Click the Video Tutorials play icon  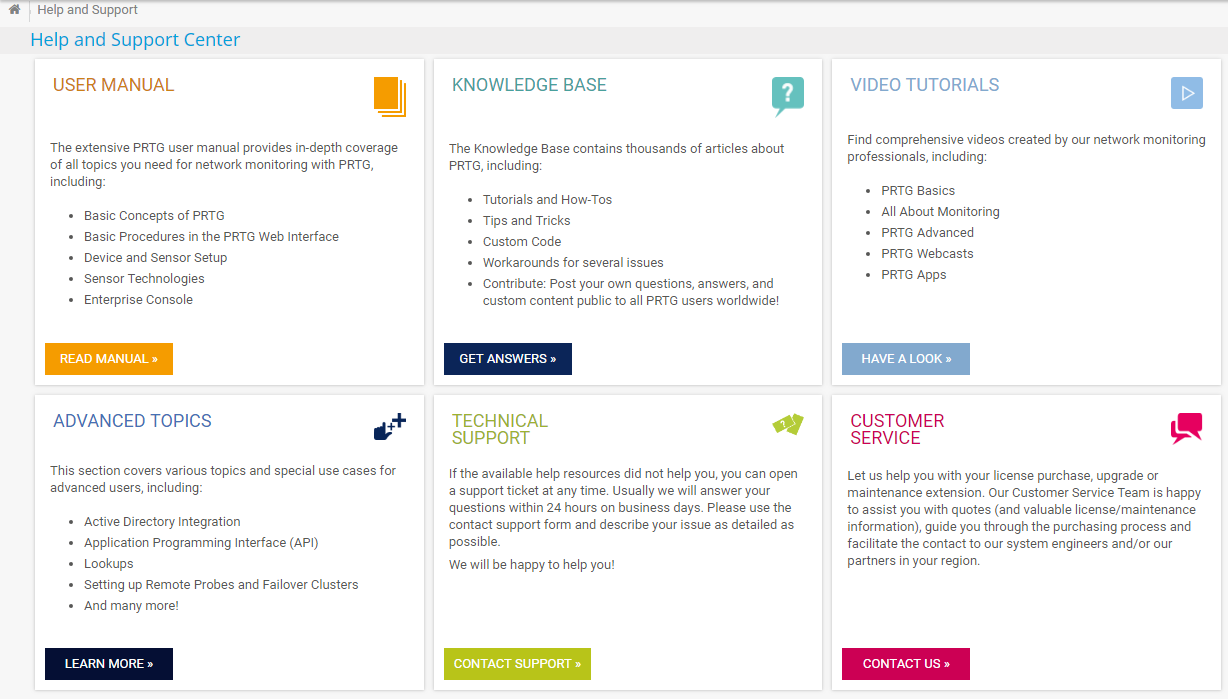1186,93
